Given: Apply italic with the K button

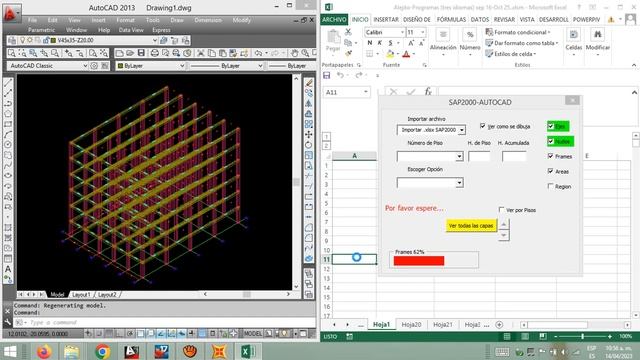Looking at the screenshot, I should coord(380,43).
